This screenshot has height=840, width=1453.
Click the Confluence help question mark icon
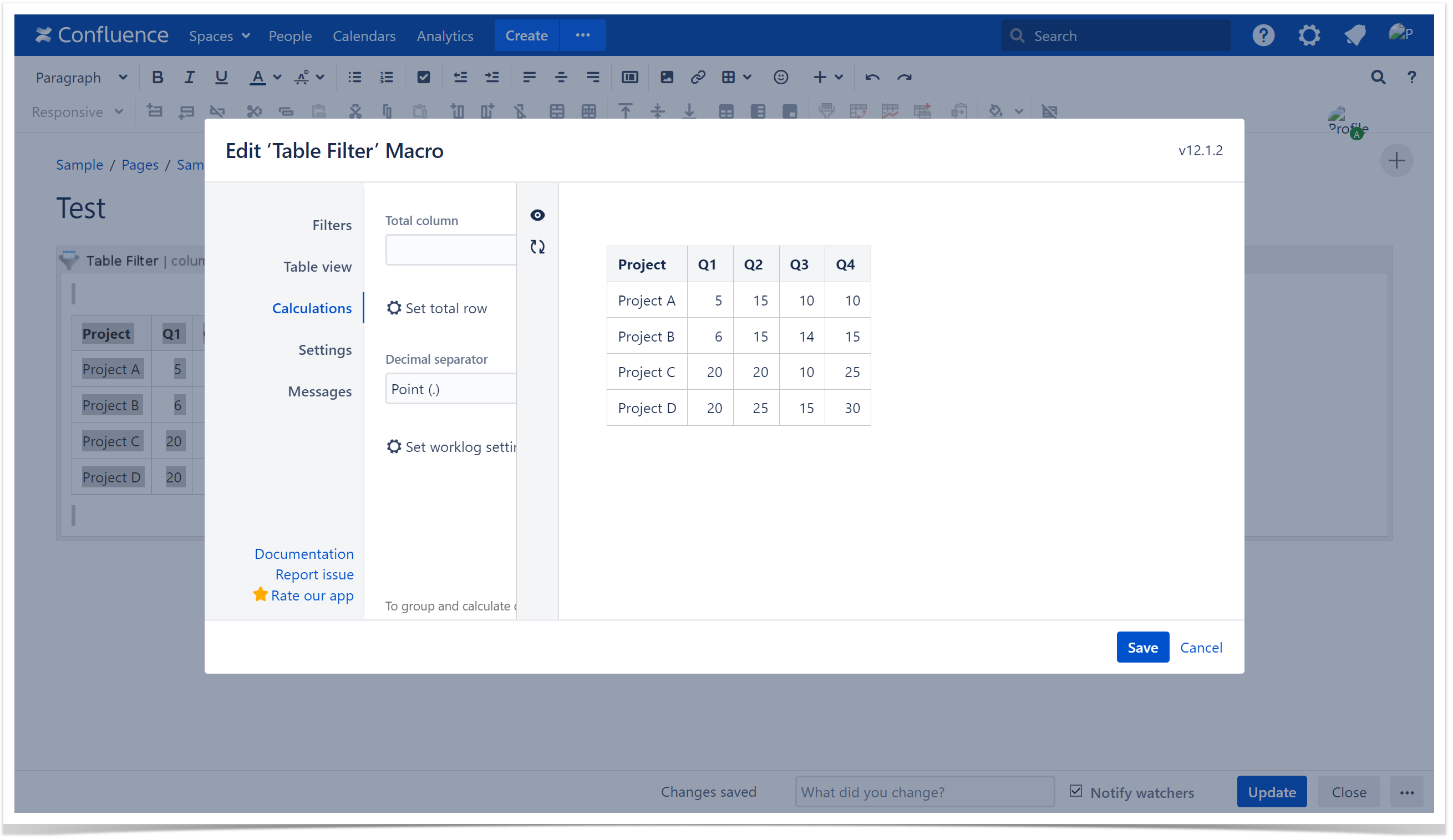pos(1263,35)
